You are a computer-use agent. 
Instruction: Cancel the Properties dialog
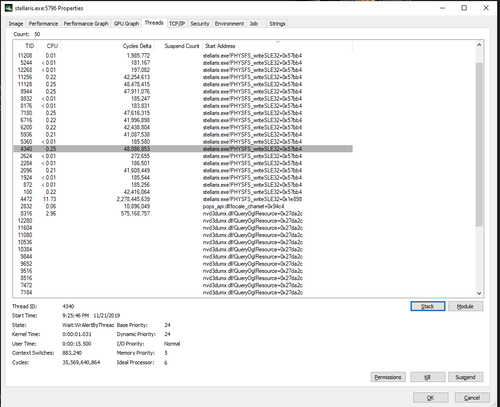pos(472,398)
